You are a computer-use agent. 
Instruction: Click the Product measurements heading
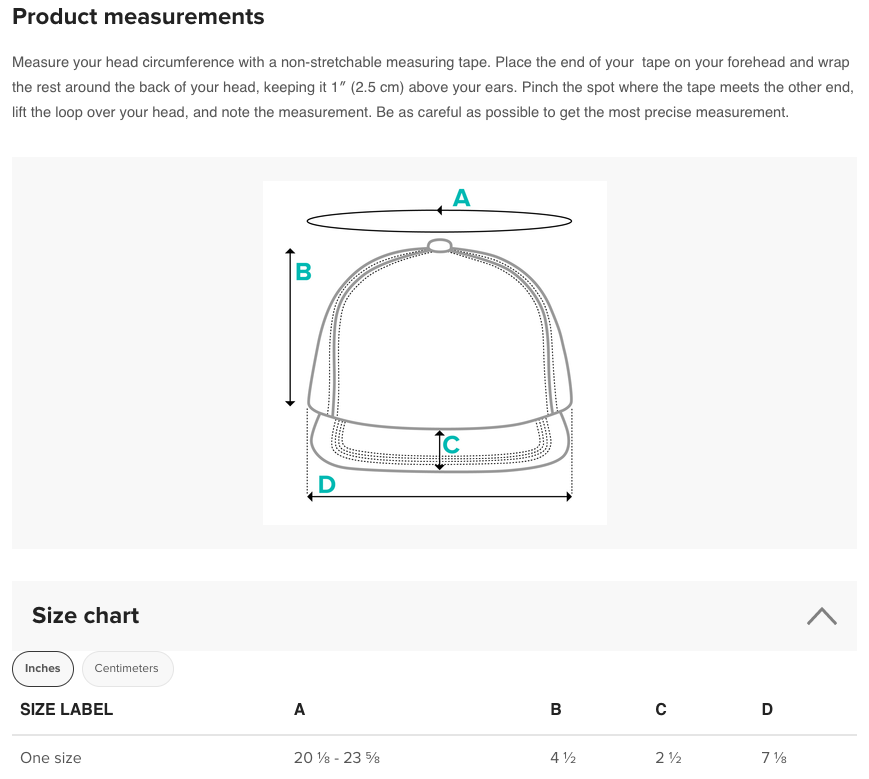(138, 17)
